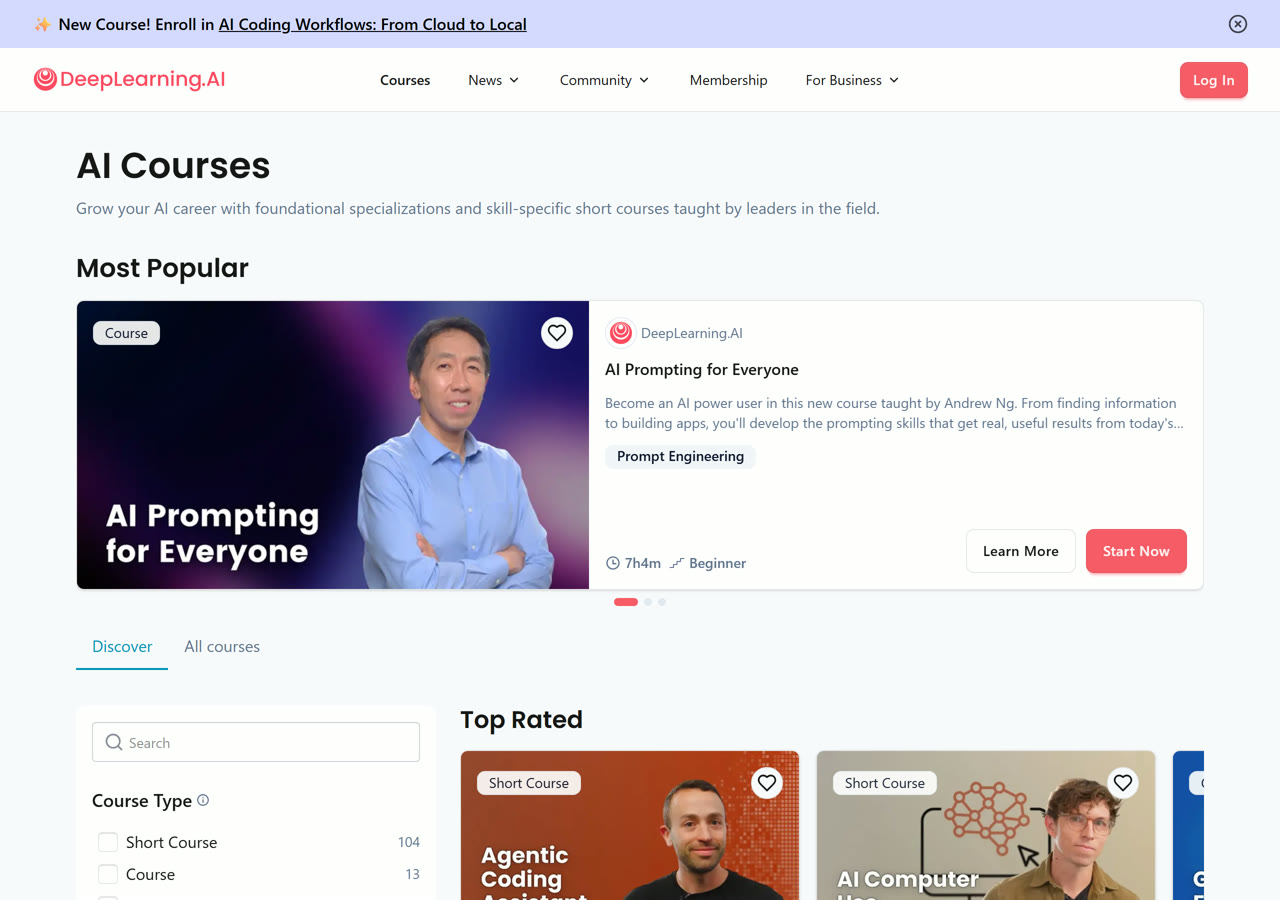Viewport: 1280px width, 900px height.
Task: Click the AI Prompting for Everyone banner image
Action: point(333,445)
